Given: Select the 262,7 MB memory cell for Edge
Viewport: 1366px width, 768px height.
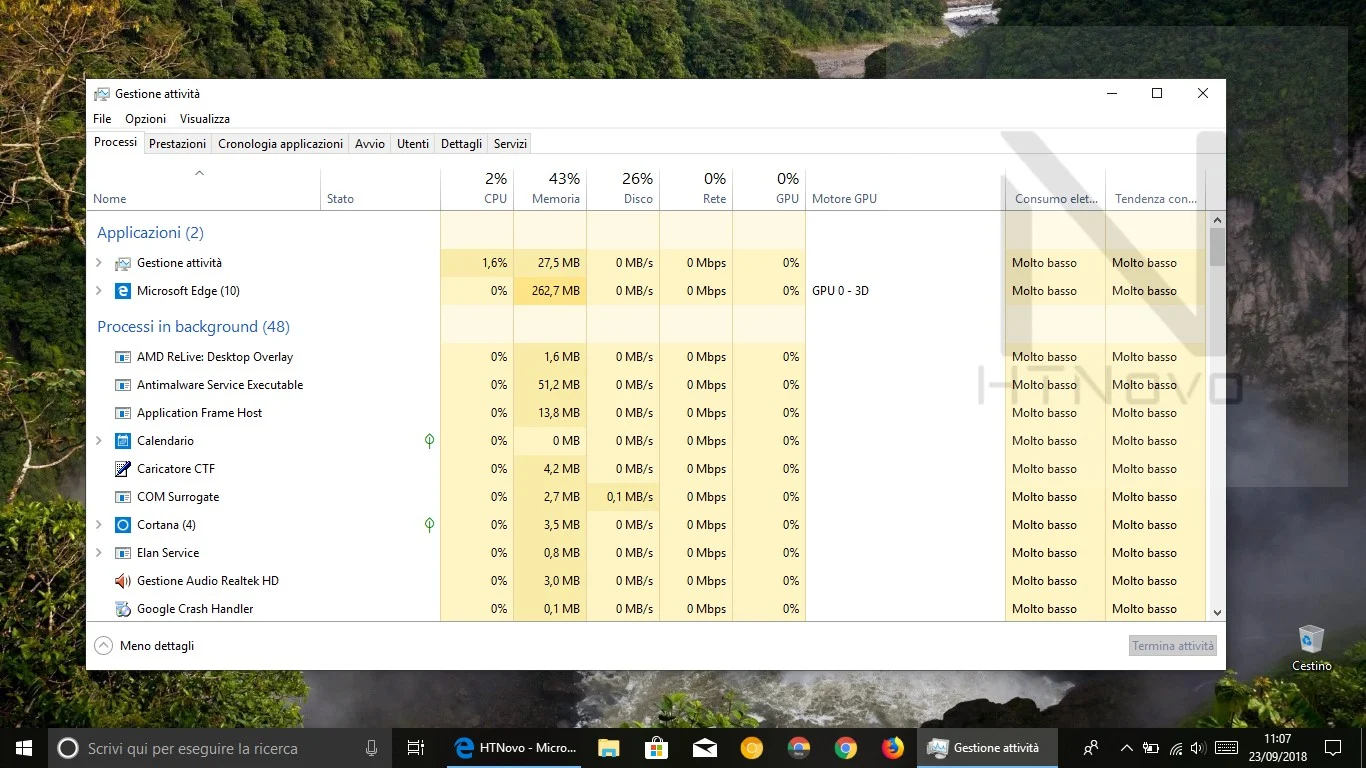Looking at the screenshot, I should point(550,291).
